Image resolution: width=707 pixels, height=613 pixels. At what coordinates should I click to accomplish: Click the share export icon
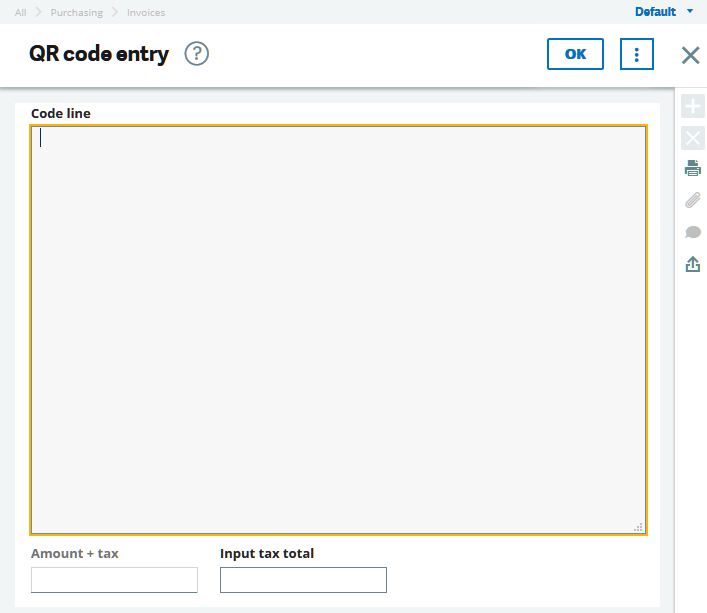693,264
